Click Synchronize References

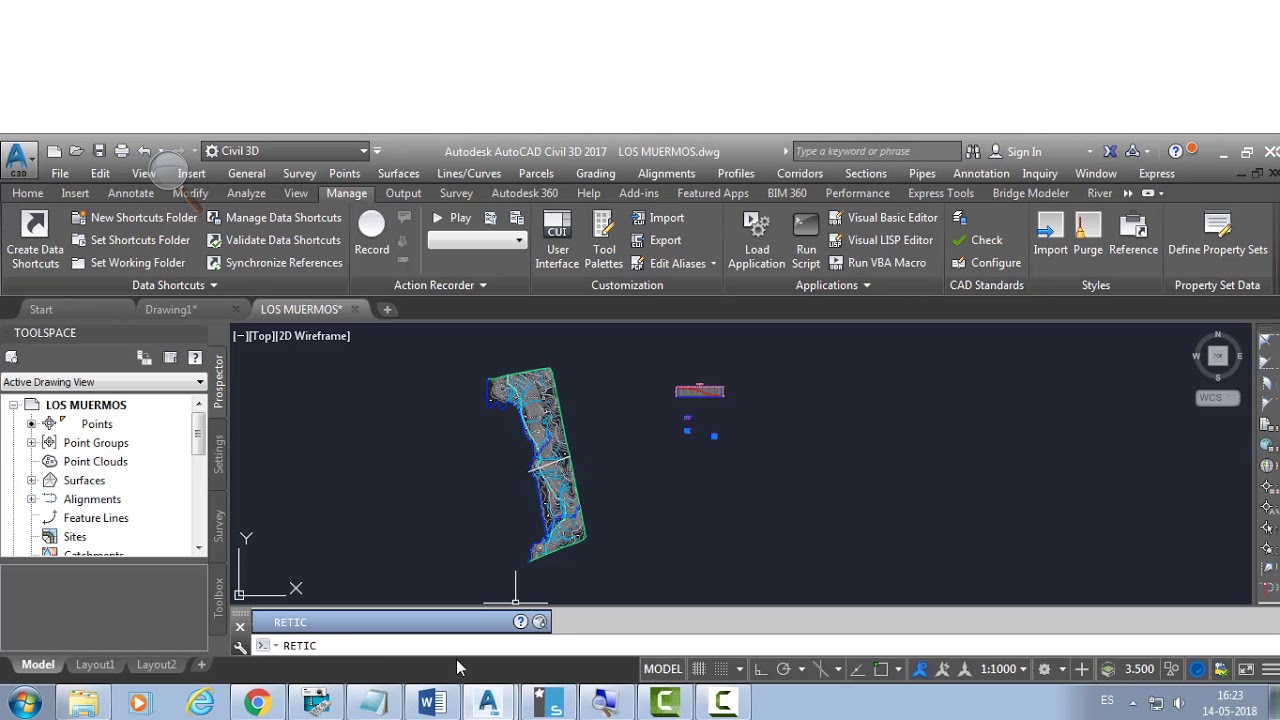pyautogui.click(x=274, y=263)
